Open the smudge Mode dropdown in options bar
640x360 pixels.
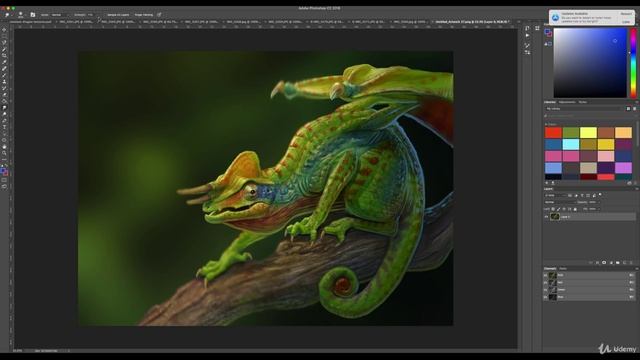click(60, 15)
